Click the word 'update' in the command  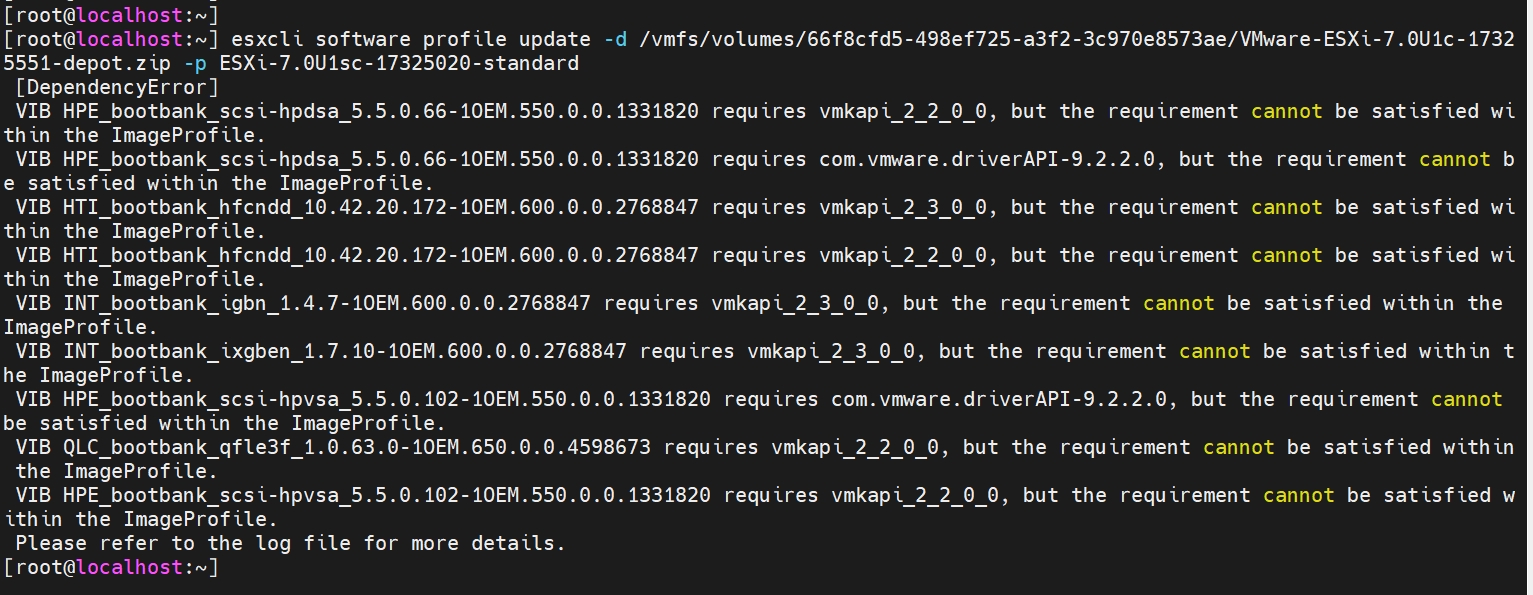click(555, 39)
